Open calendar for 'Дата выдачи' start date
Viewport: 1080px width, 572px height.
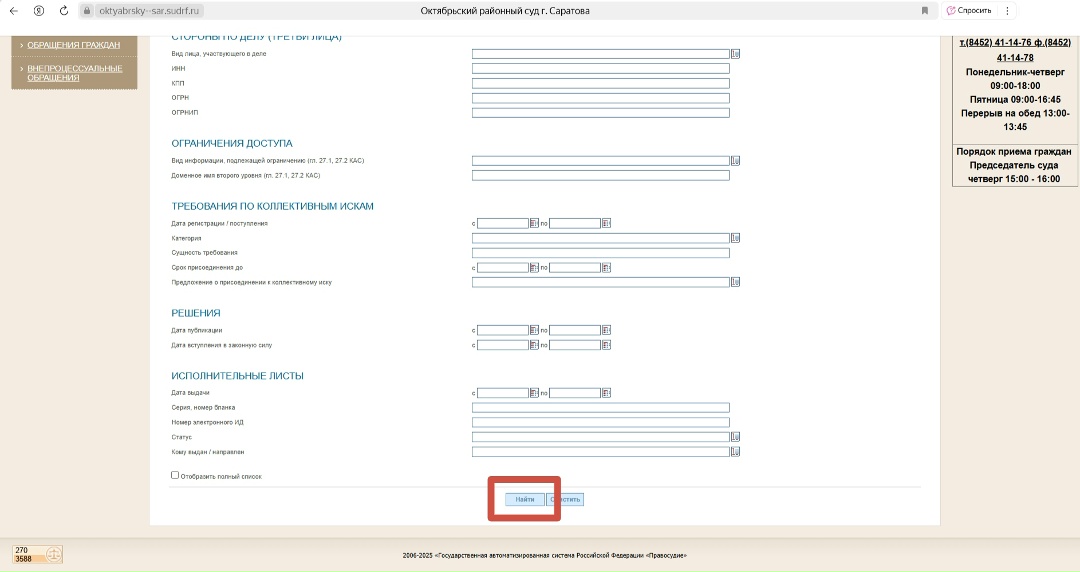click(x=534, y=393)
